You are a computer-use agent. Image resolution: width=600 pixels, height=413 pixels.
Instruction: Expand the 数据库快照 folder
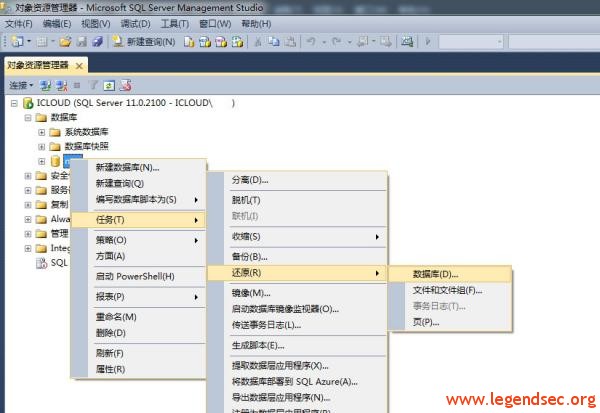[42, 147]
